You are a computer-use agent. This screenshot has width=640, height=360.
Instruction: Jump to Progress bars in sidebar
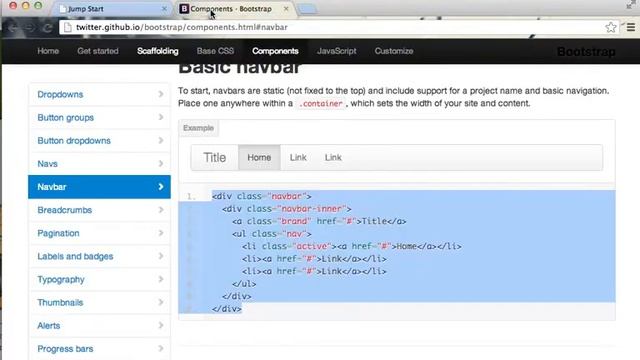pos(99,349)
